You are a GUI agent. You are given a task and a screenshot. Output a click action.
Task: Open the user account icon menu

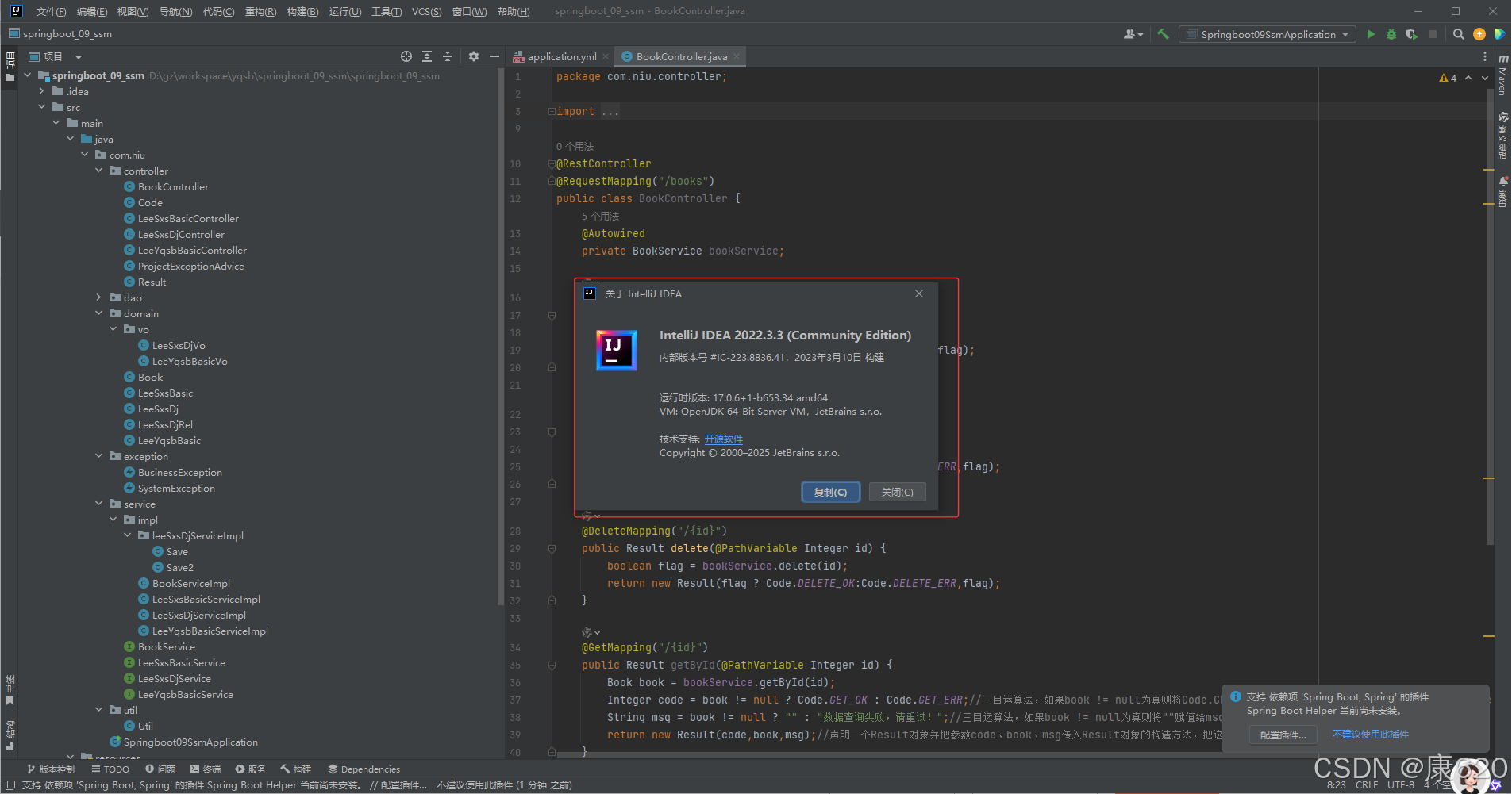1133,34
